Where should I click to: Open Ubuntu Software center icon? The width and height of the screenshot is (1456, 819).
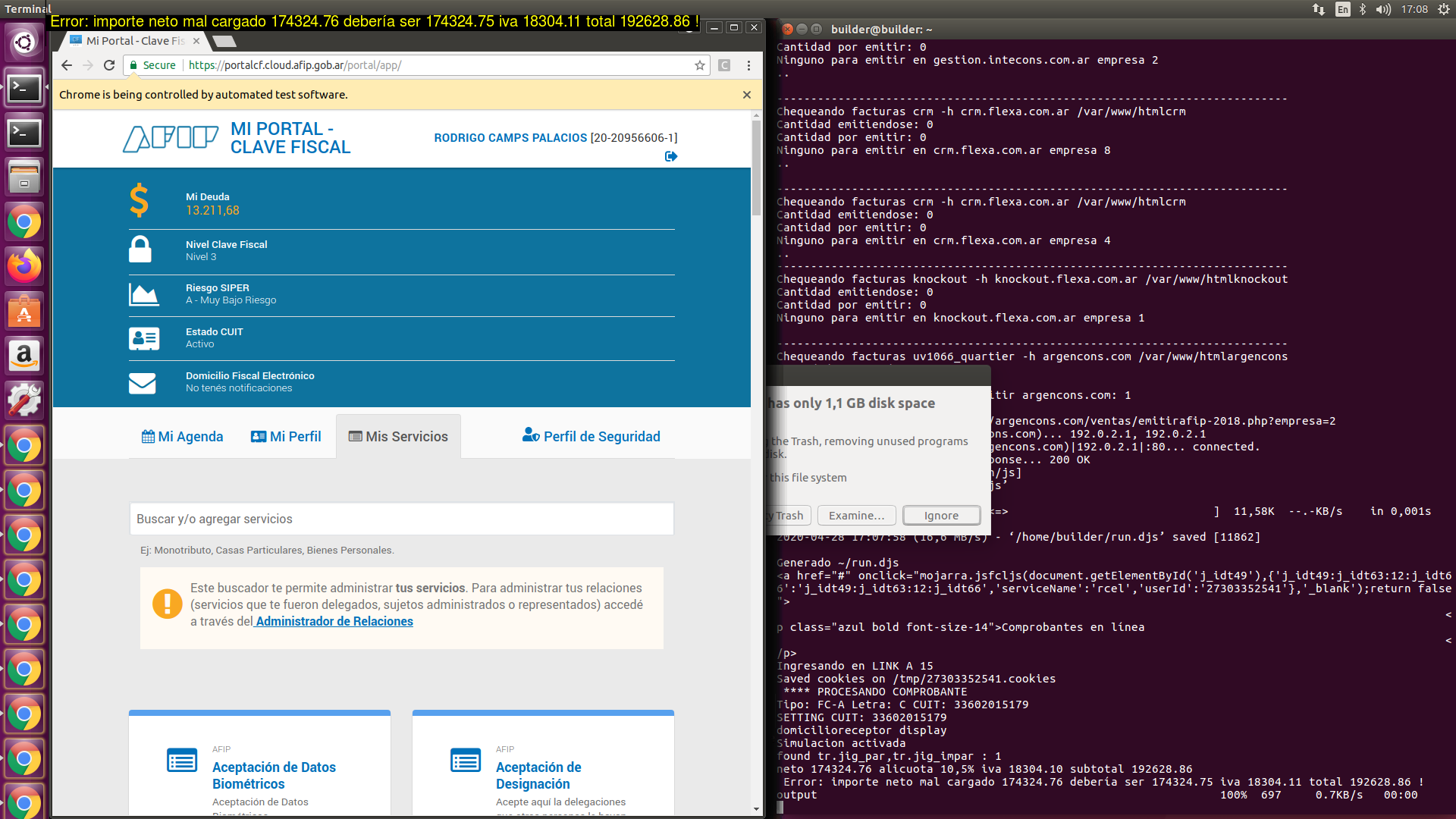pyautogui.click(x=24, y=311)
